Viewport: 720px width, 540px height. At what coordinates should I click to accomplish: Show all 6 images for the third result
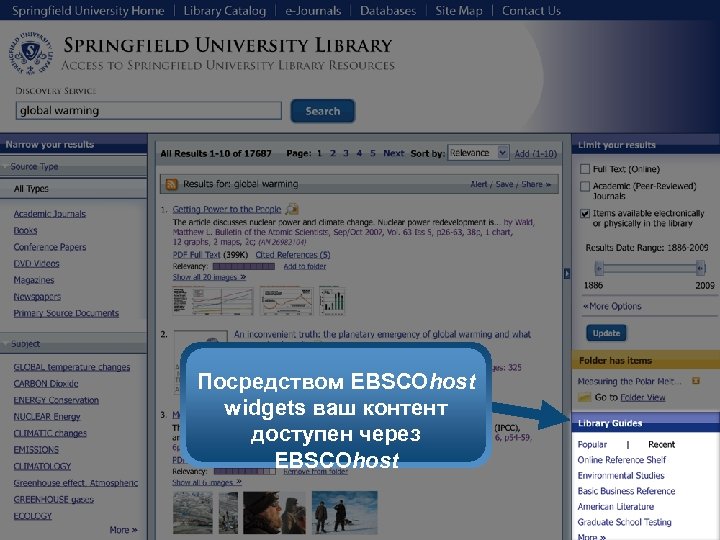207,483
